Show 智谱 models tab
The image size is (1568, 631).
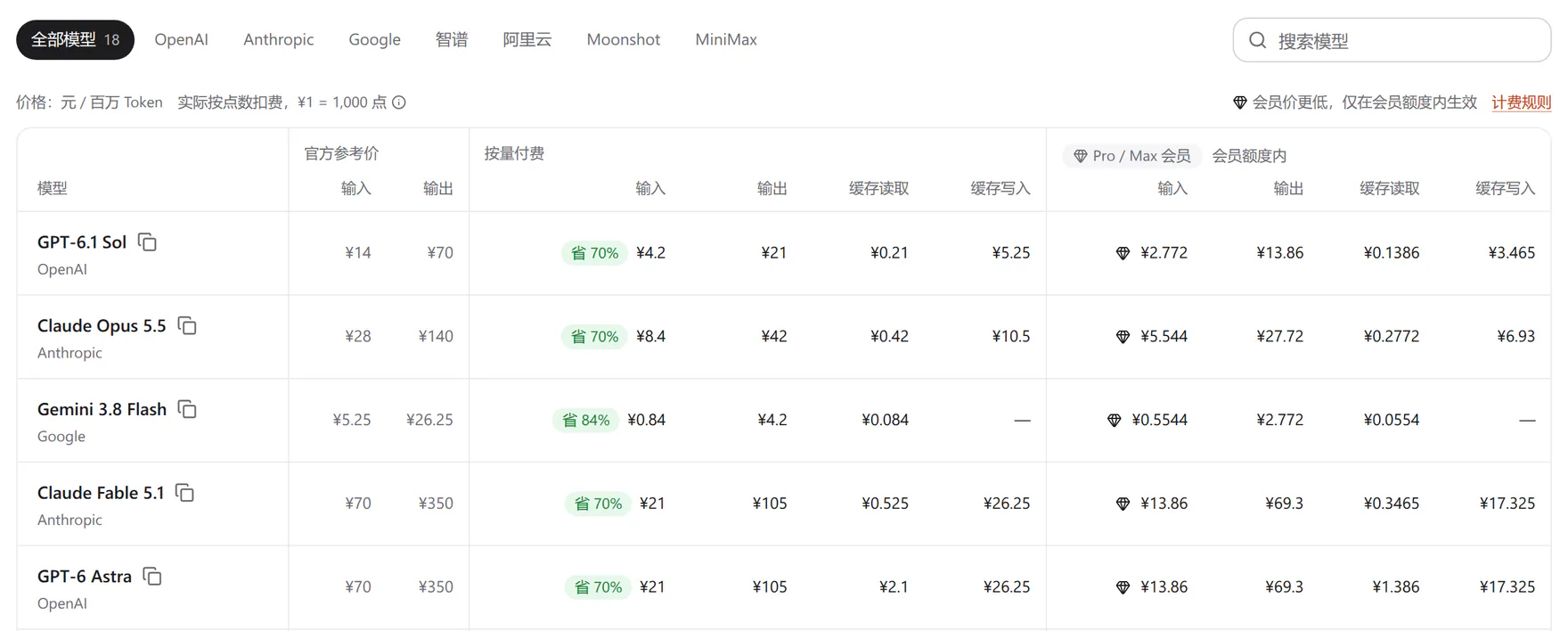tap(452, 40)
